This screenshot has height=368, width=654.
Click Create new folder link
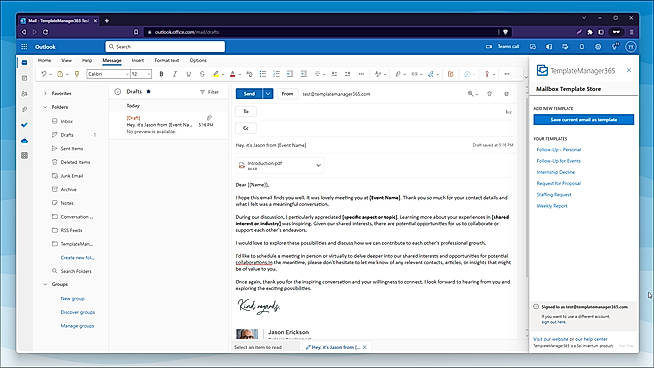[x=78, y=258]
